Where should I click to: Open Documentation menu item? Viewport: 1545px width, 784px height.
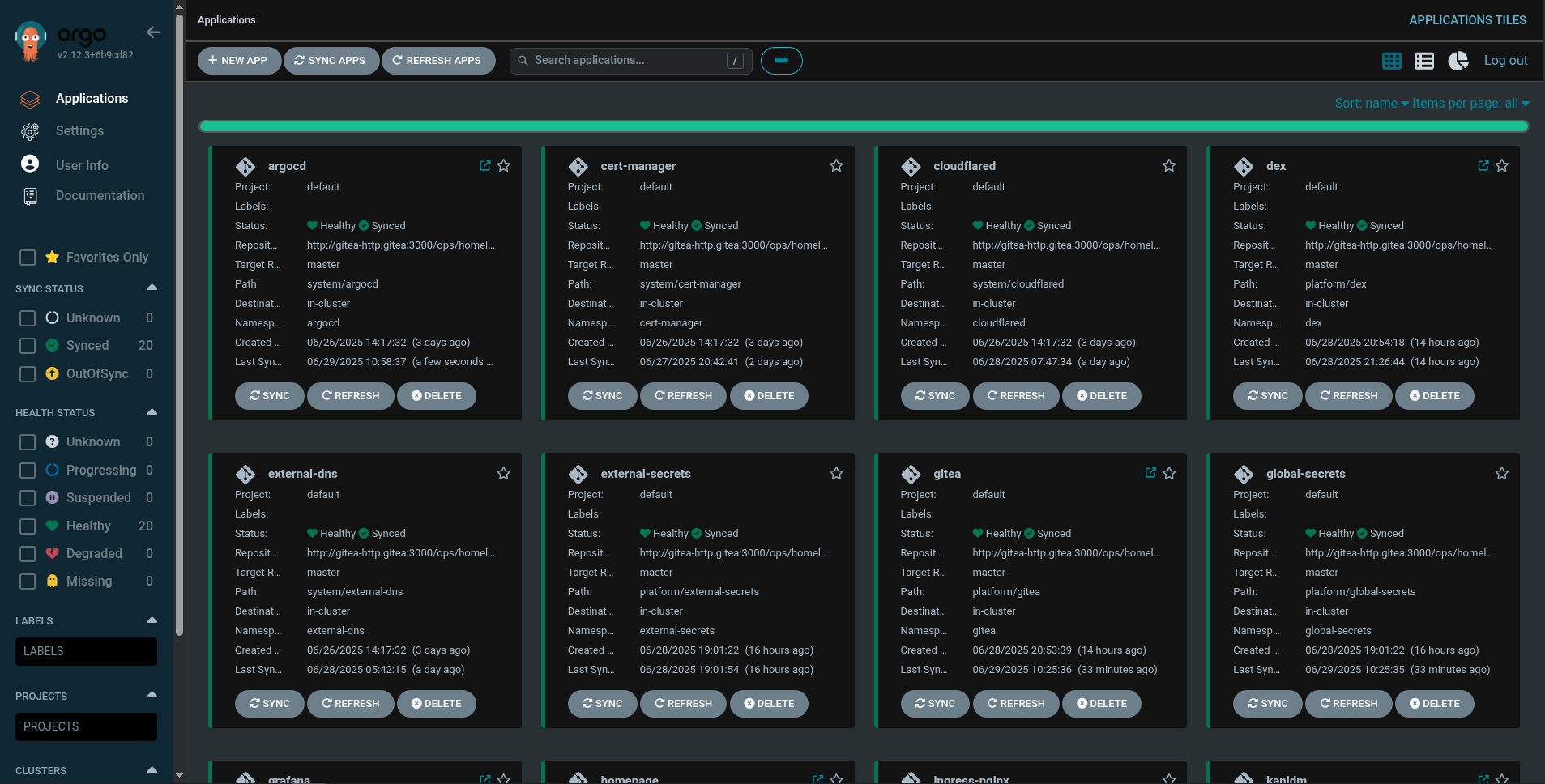click(100, 196)
